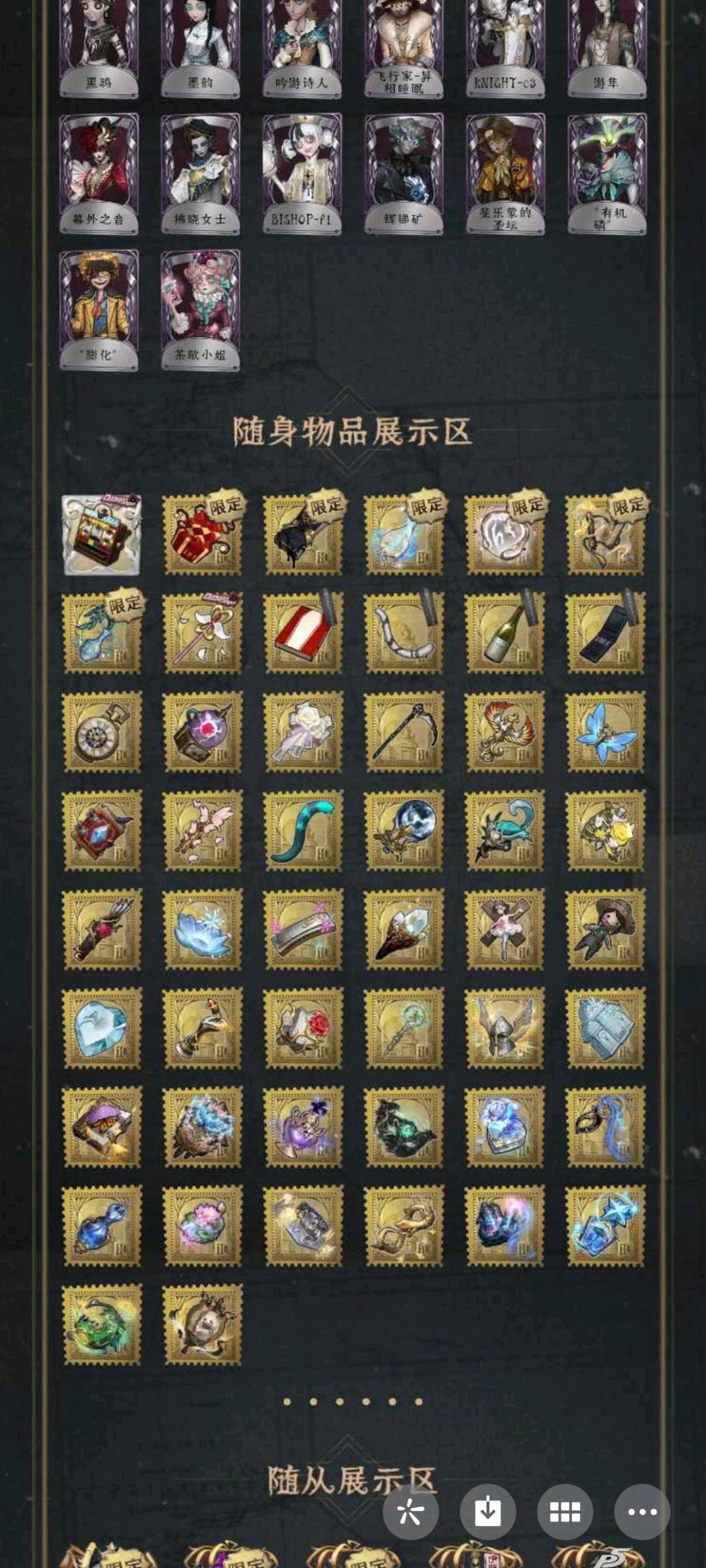The height and width of the screenshot is (1568, 706).
Task: Select the red rose ring accessory stamp
Action: point(303,1028)
